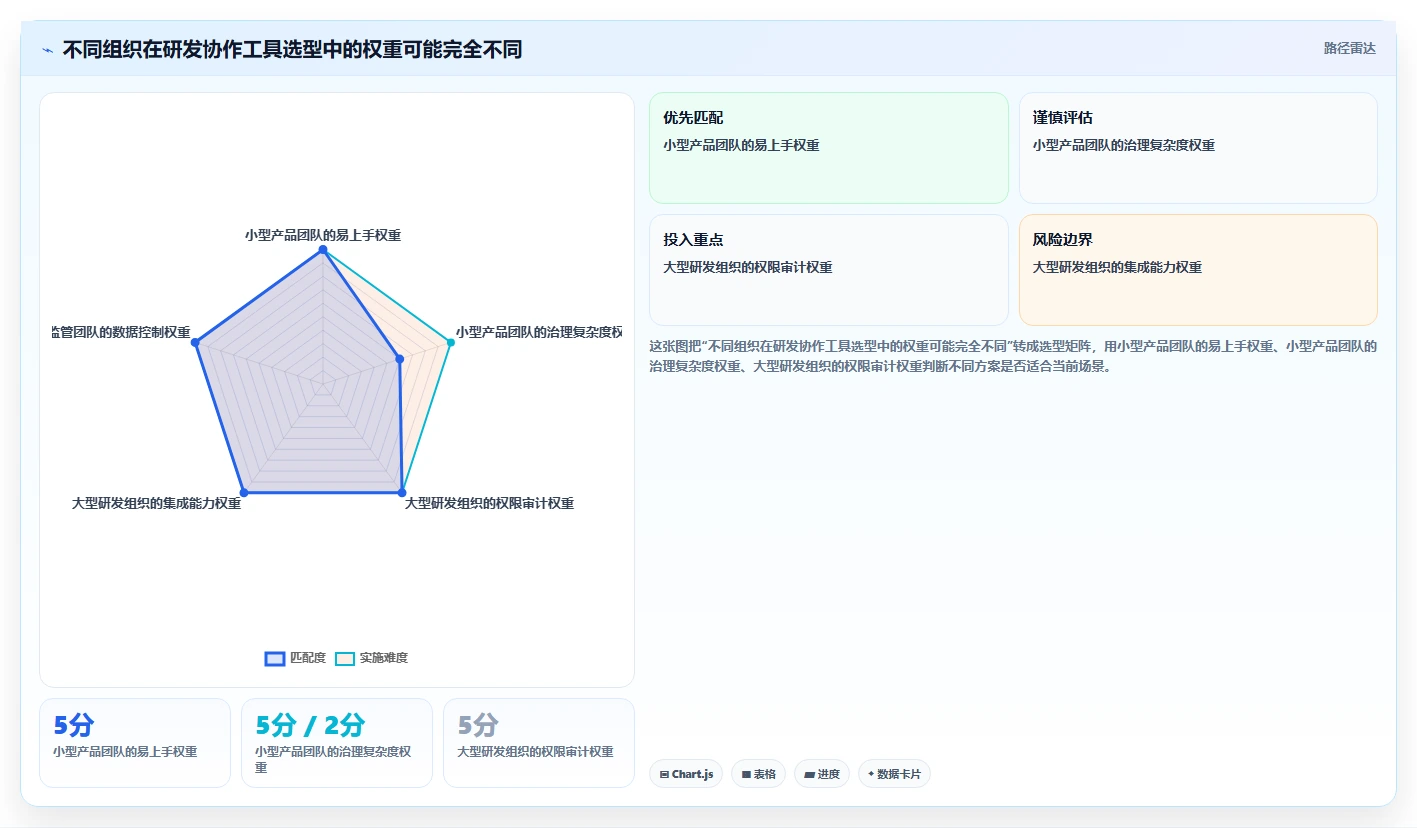This screenshot has height=828, width=1417.
Task: Click axis label 大型研发组织的权限审计权重 on chart
Action: [489, 503]
